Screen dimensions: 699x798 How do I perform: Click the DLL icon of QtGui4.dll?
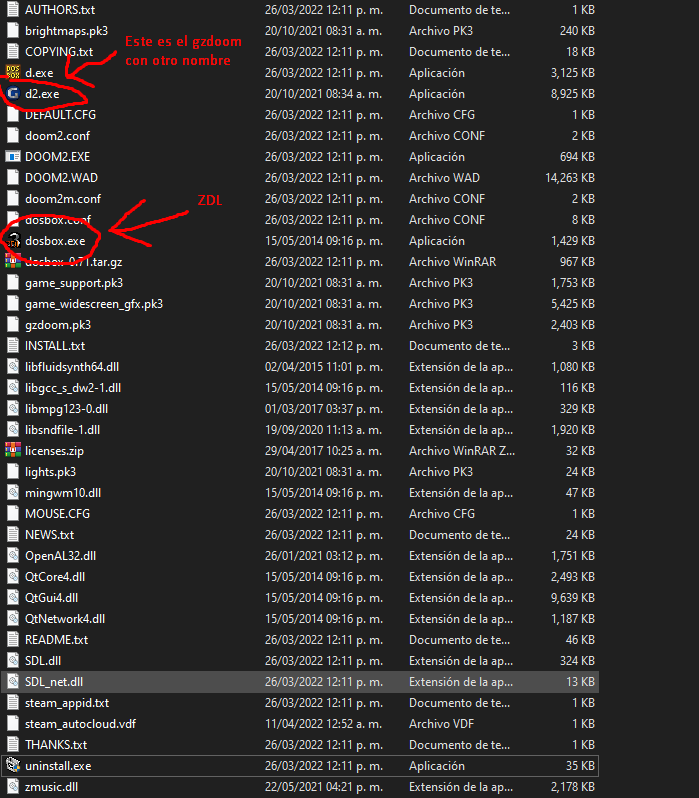(13, 597)
